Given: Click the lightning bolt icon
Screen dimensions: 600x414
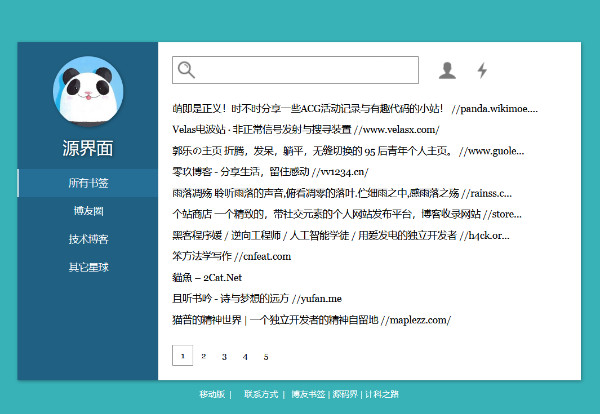Looking at the screenshot, I should (x=482, y=70).
